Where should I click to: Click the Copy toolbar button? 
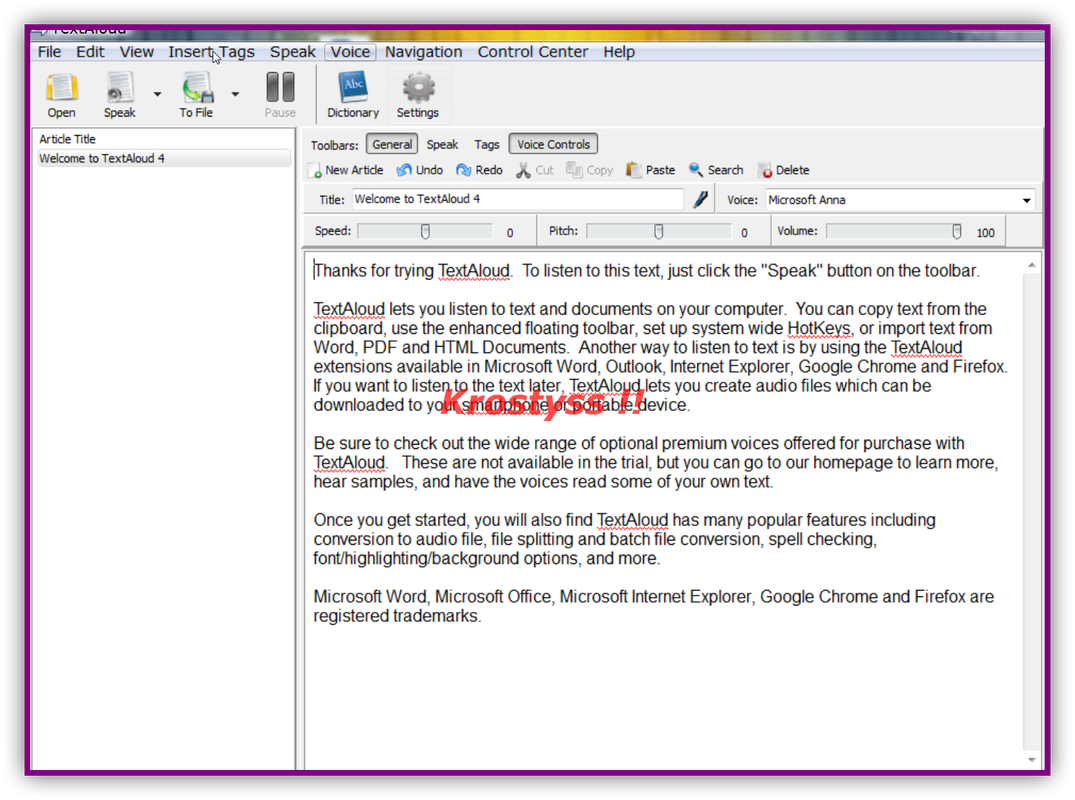590,170
